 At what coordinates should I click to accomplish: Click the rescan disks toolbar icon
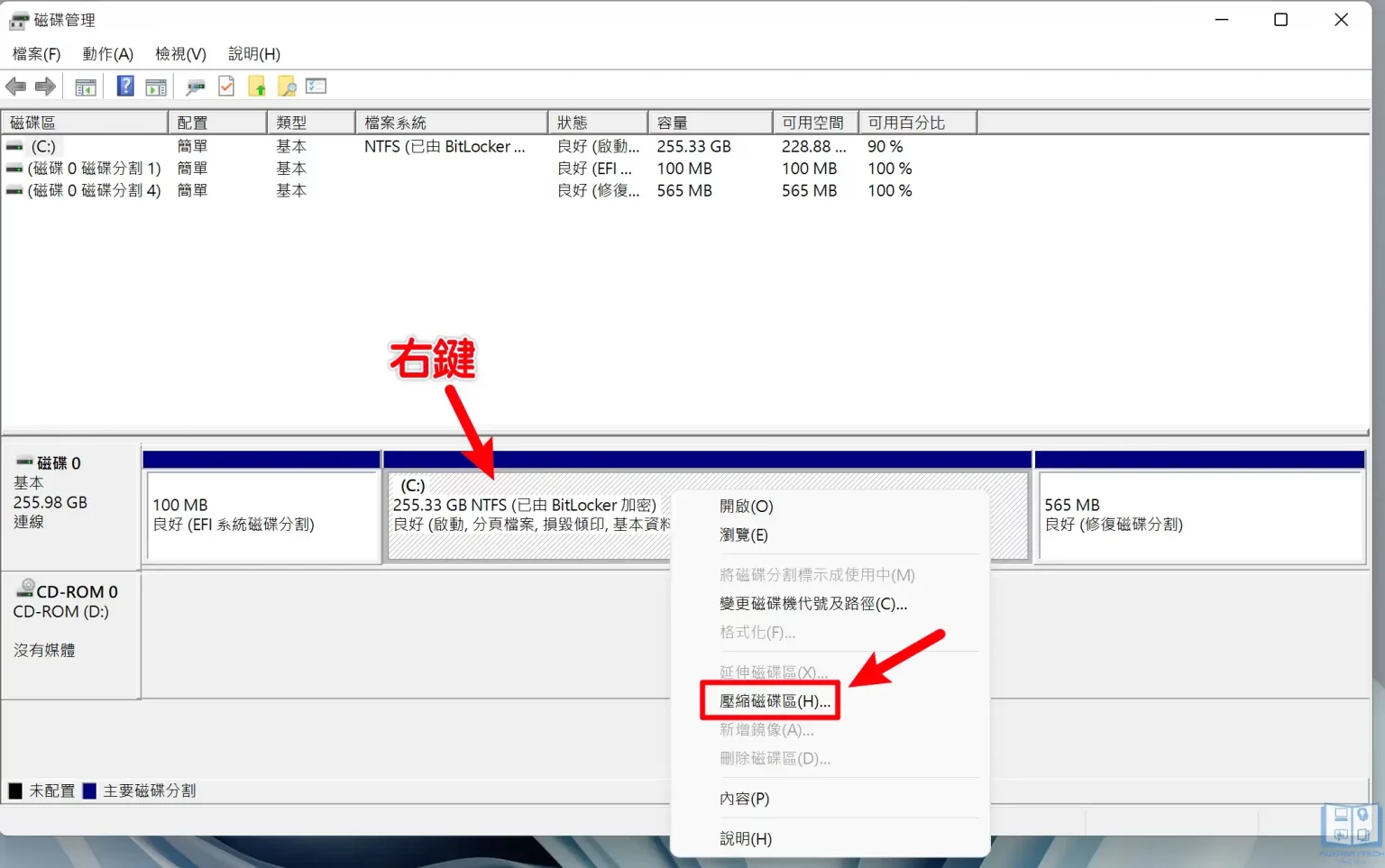tap(196, 86)
